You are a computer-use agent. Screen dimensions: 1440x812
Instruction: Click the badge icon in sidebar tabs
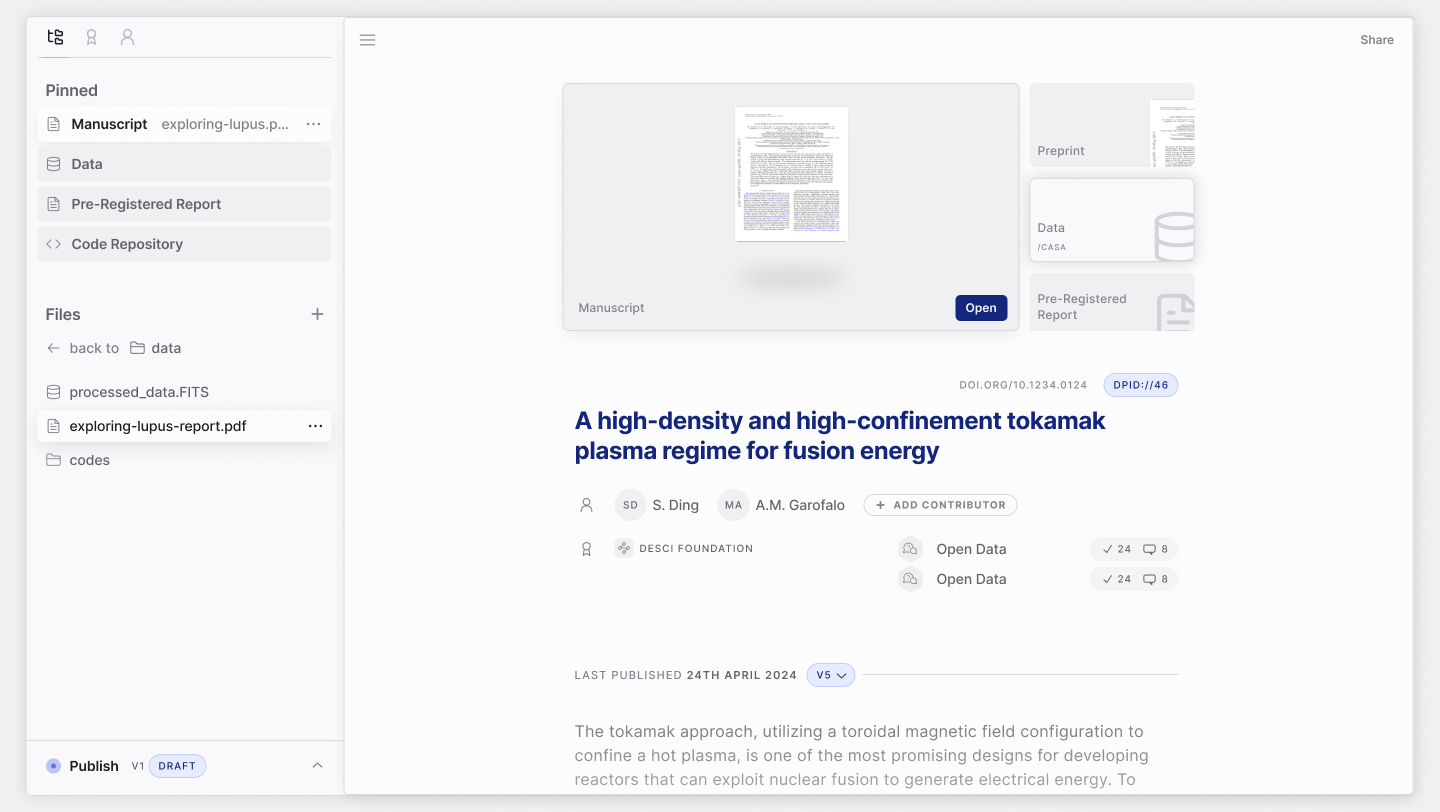click(x=91, y=37)
